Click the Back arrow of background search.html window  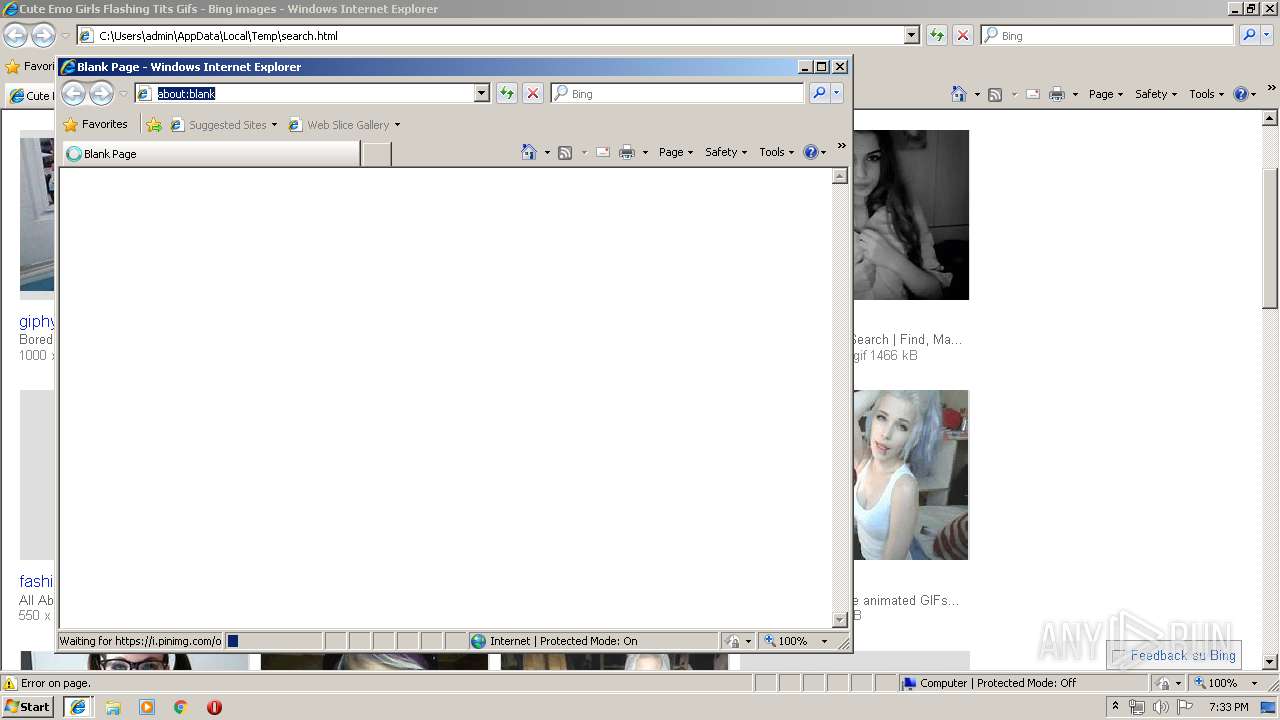click(15, 36)
